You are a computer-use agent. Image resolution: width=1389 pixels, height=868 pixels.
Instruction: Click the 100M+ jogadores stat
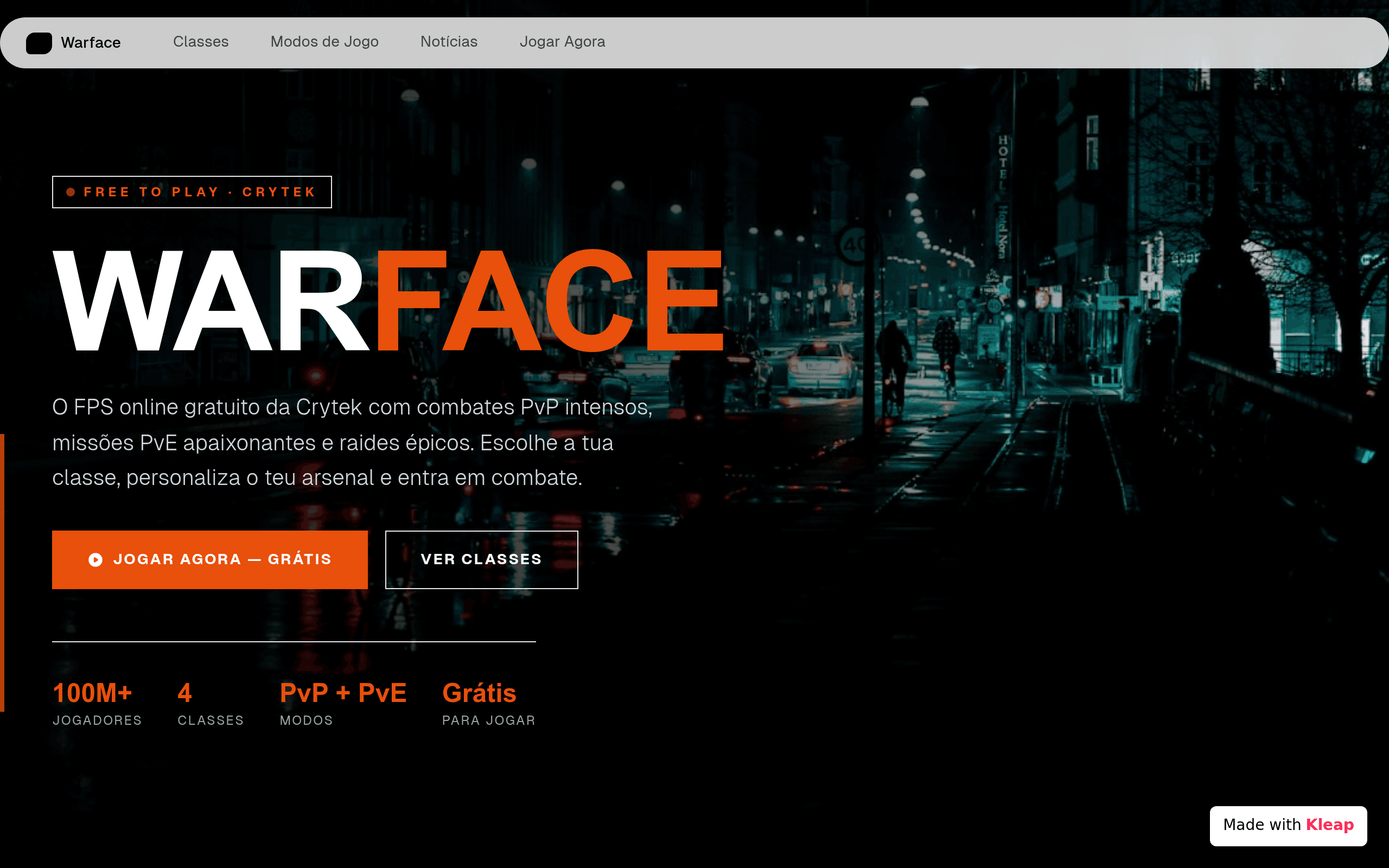click(97, 703)
